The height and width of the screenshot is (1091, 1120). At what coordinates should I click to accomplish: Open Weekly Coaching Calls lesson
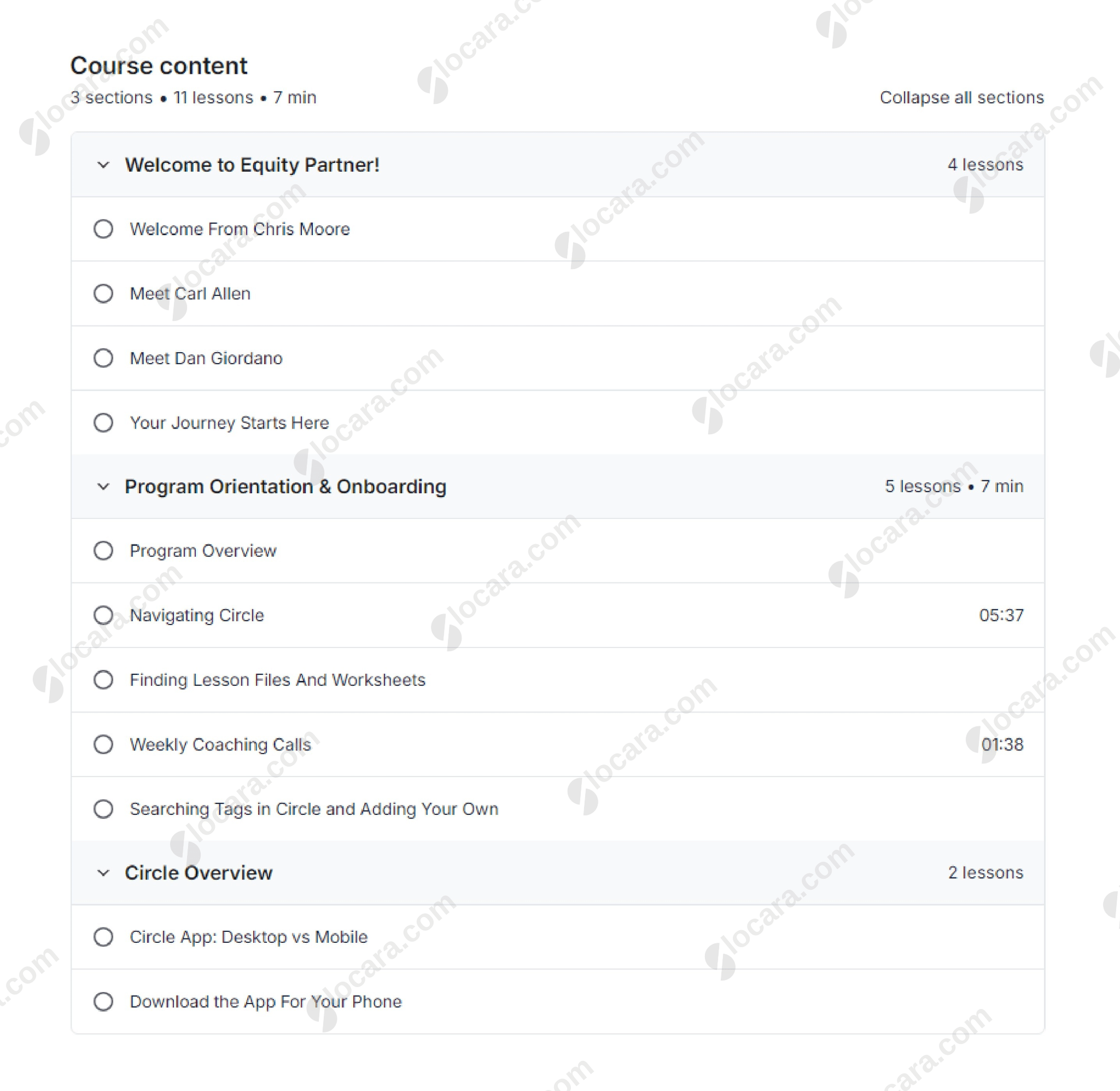220,744
